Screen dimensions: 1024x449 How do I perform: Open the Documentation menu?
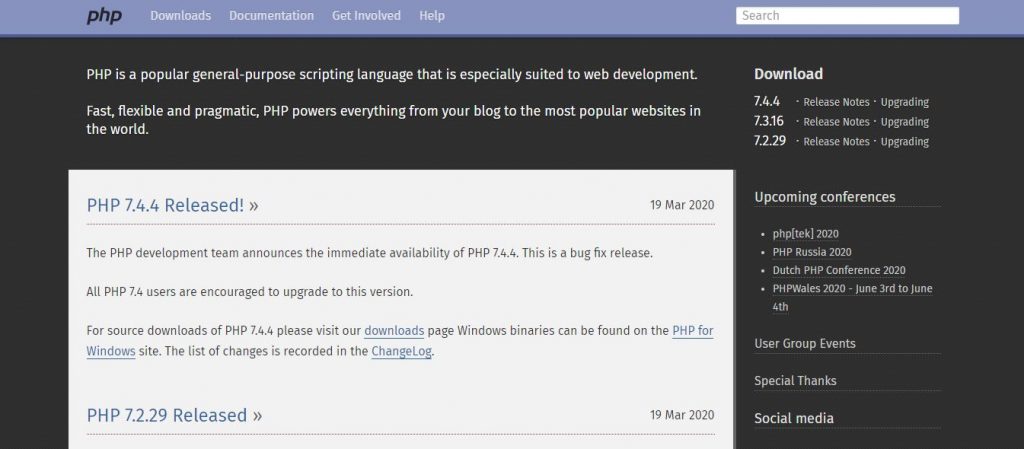click(x=271, y=16)
